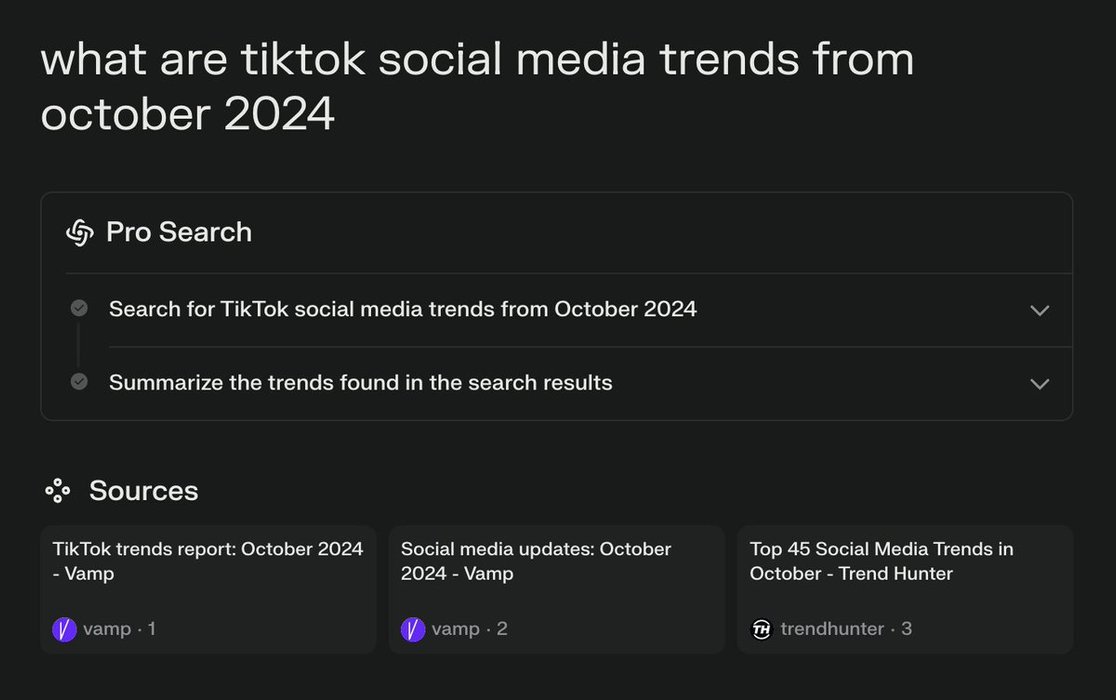Click the TikTok trends query title
This screenshot has width=1116, height=700.
(477, 87)
